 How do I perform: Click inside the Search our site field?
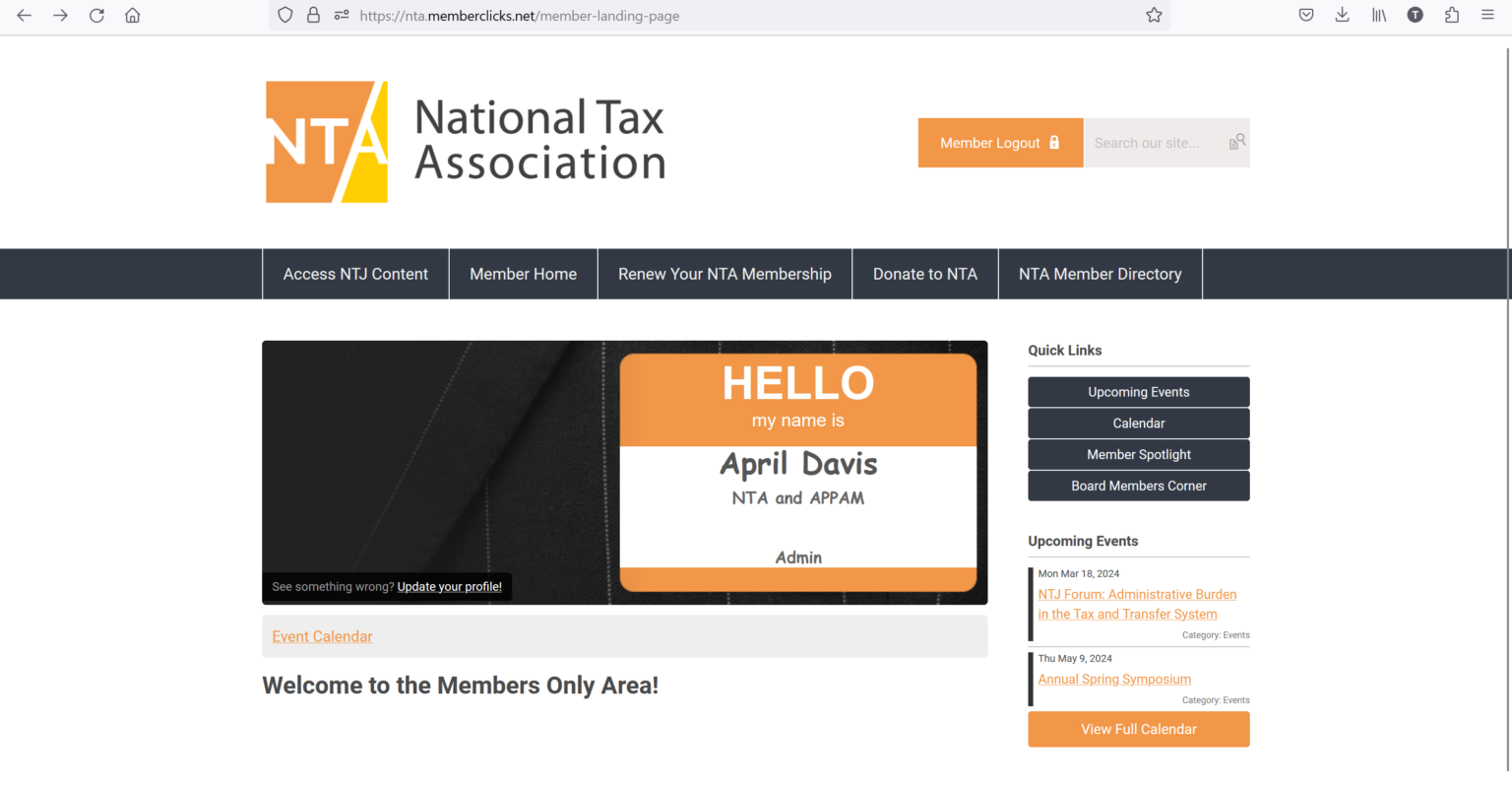pos(1152,142)
